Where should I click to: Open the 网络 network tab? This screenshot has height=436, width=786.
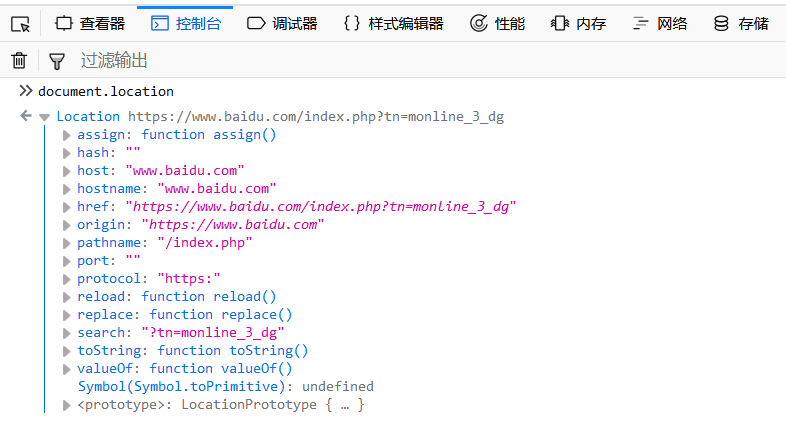(x=660, y=24)
